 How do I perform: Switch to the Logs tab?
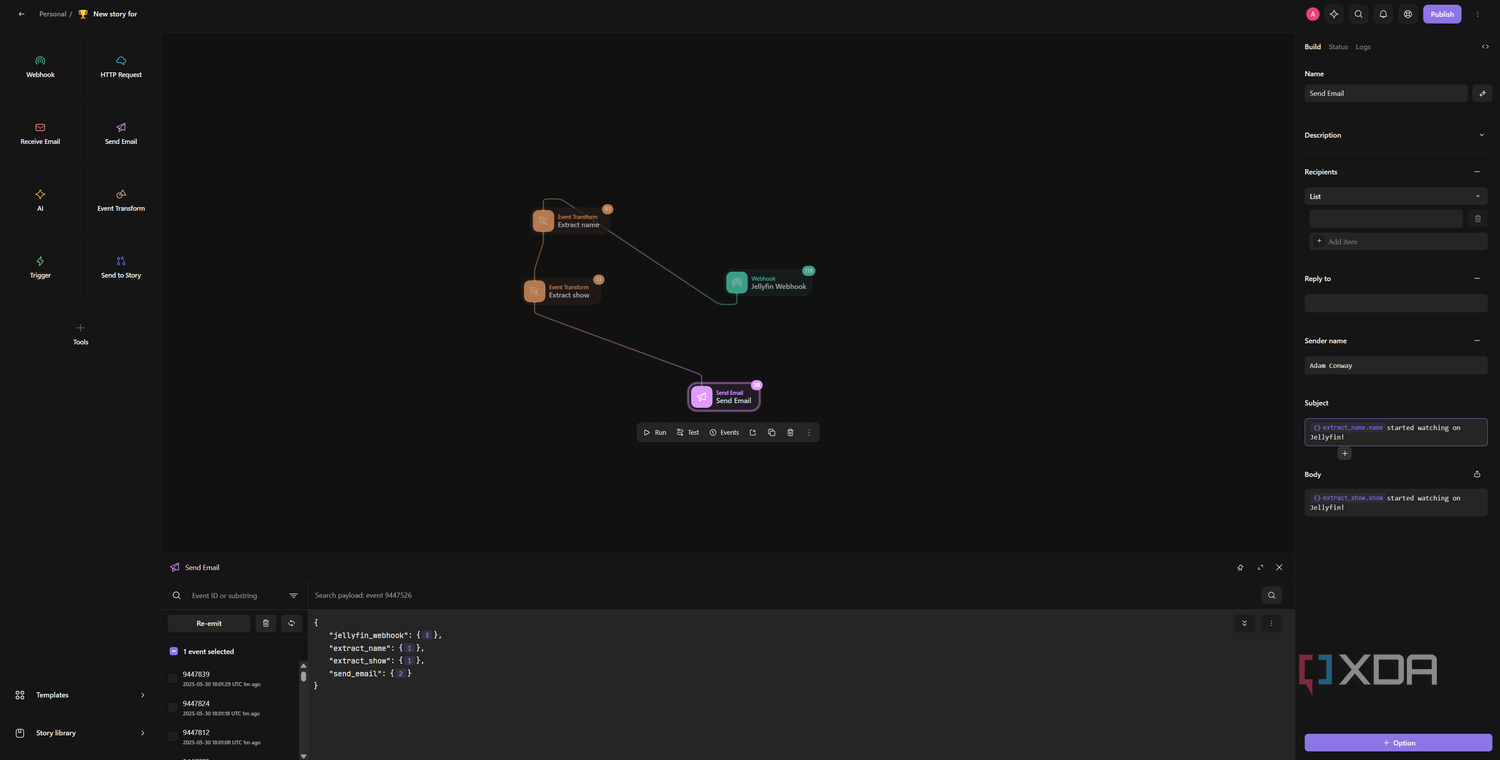(x=1363, y=47)
